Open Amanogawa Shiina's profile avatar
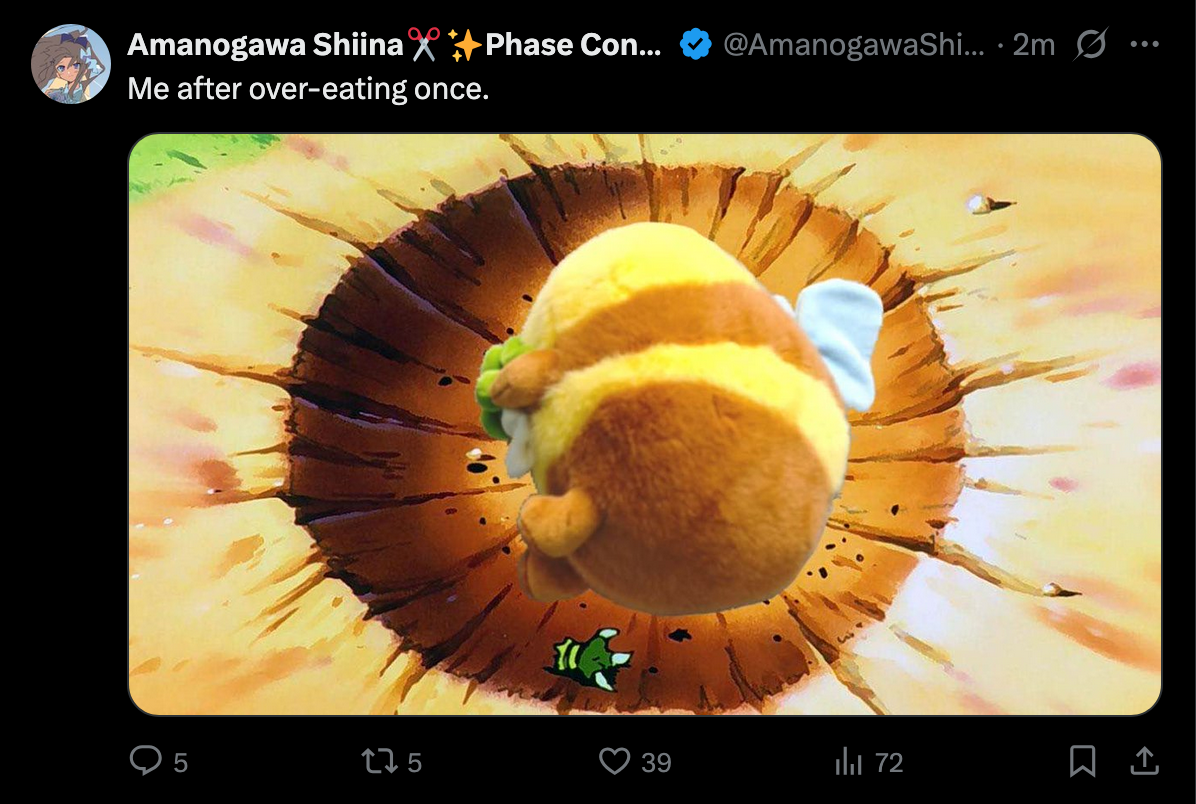Image resolution: width=1196 pixels, height=804 pixels. (71, 64)
